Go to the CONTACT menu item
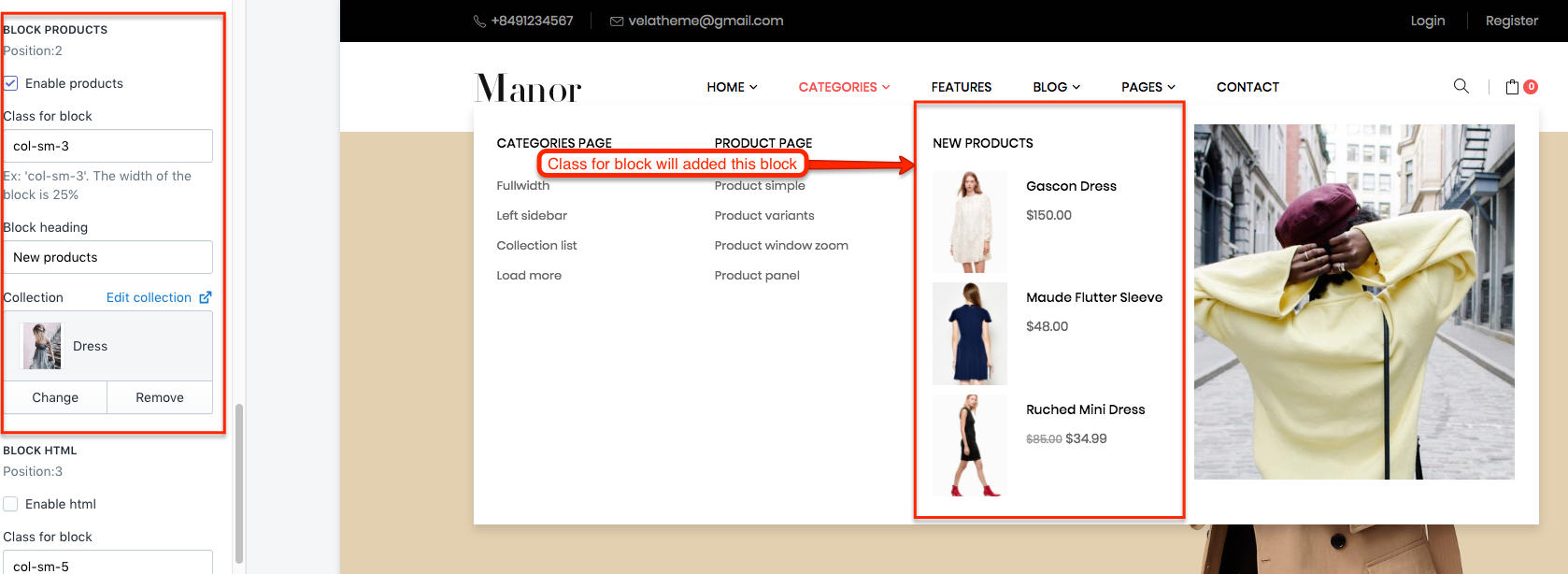The height and width of the screenshot is (574, 1568). pyautogui.click(x=1247, y=87)
